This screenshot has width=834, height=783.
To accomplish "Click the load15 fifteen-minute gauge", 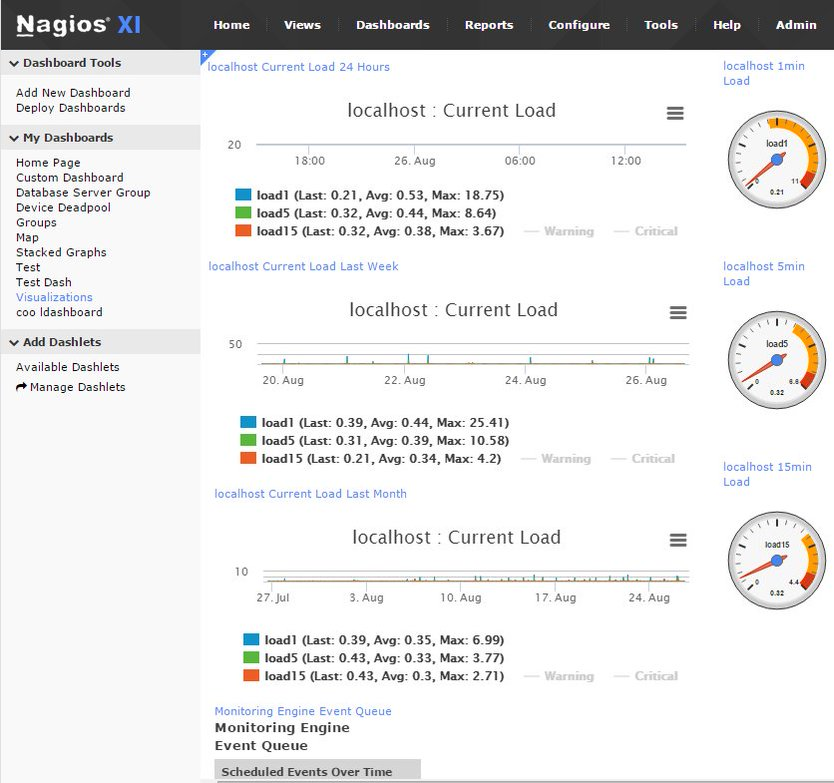I will click(x=777, y=560).
